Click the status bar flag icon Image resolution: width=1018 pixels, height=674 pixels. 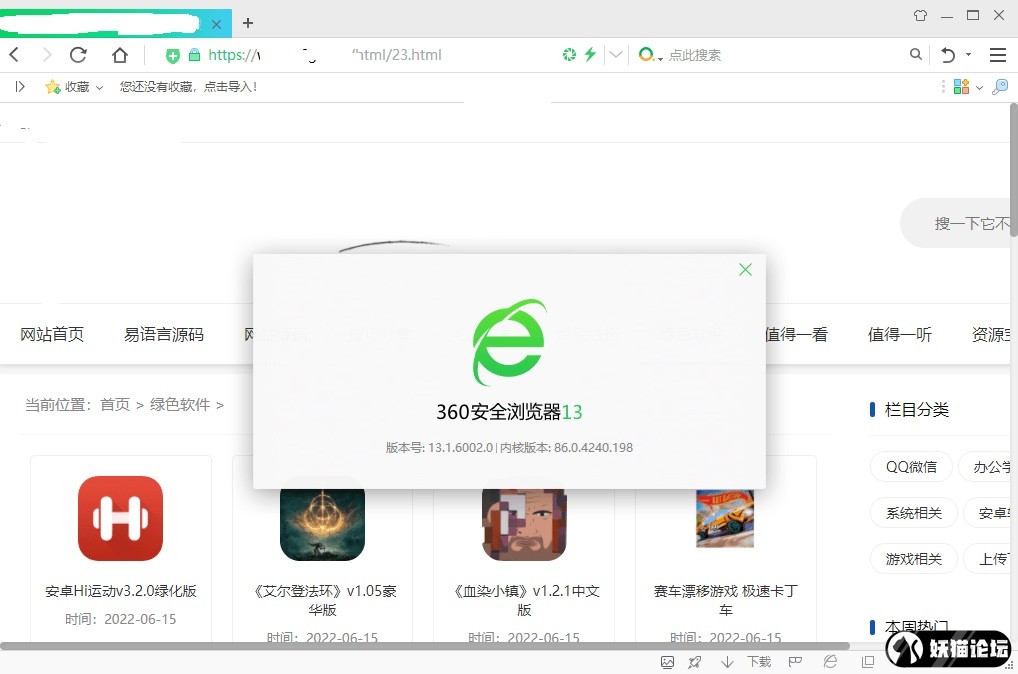pos(795,662)
